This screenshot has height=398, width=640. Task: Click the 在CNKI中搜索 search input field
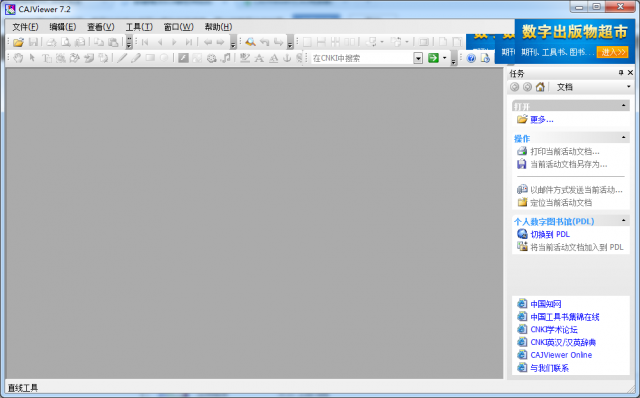click(x=362, y=58)
